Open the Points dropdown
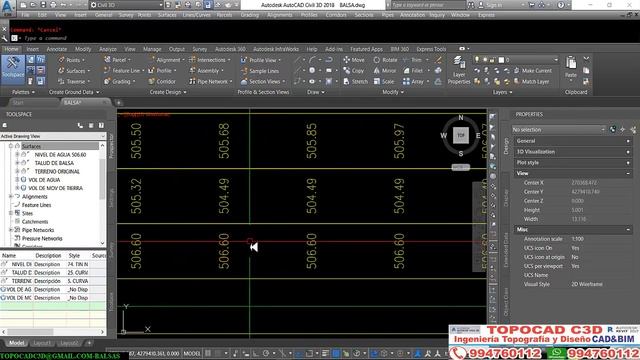This screenshot has height=360, width=640. pos(71,60)
